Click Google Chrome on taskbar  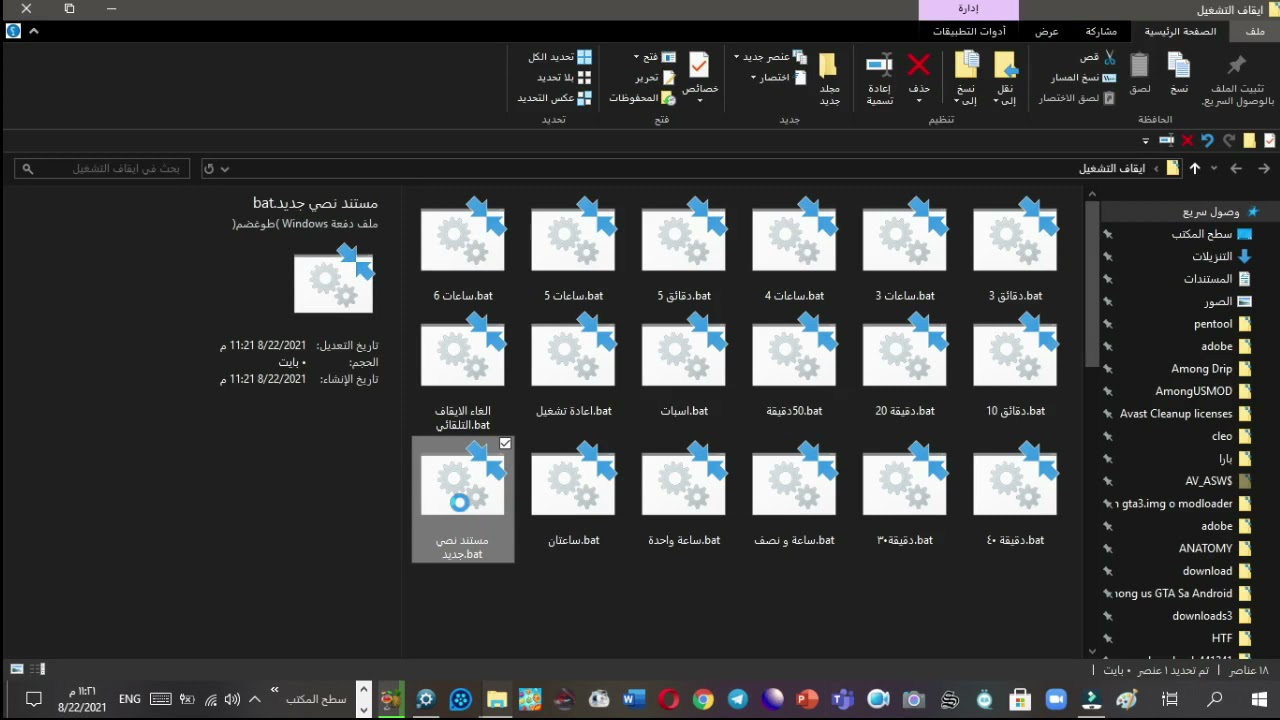pos(703,700)
